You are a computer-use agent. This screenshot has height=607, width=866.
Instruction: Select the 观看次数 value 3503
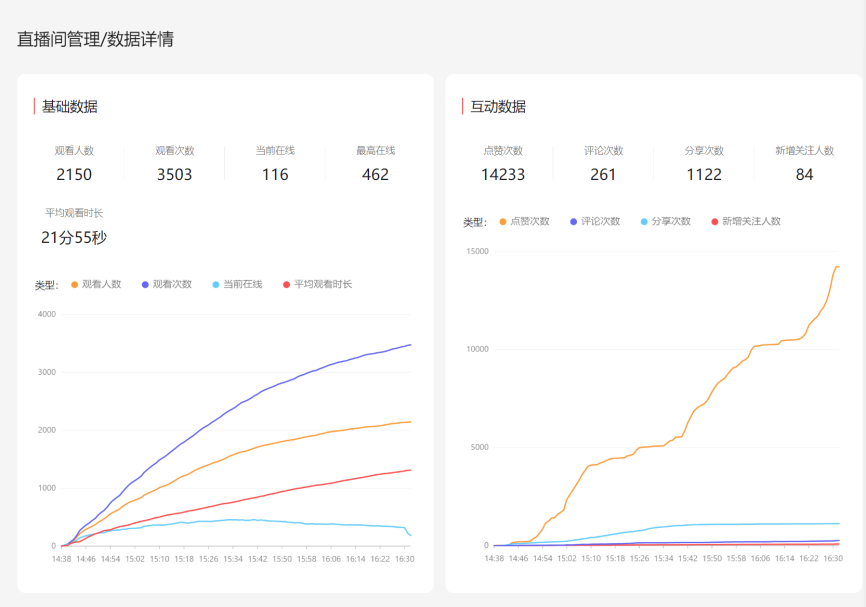175,175
